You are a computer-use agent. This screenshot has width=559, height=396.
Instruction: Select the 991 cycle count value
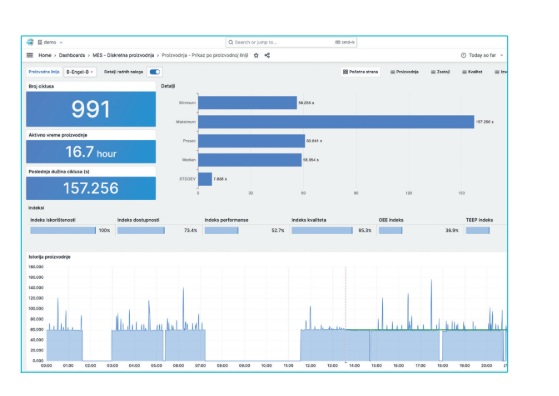tap(91, 109)
